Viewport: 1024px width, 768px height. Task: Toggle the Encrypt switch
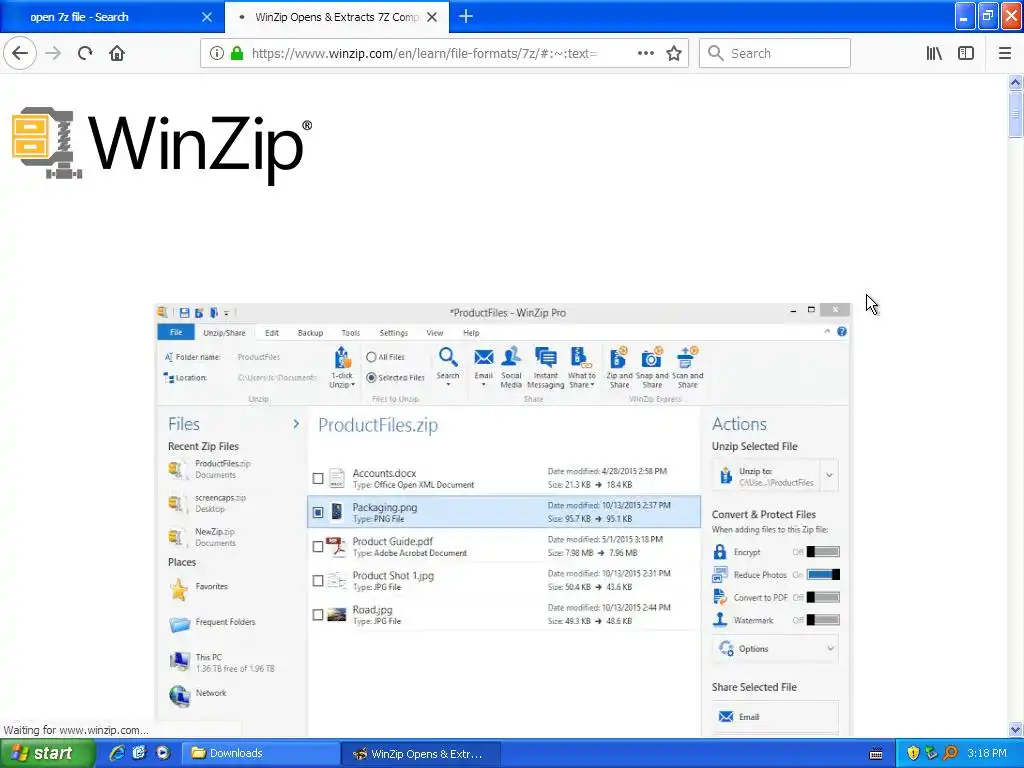coord(823,552)
